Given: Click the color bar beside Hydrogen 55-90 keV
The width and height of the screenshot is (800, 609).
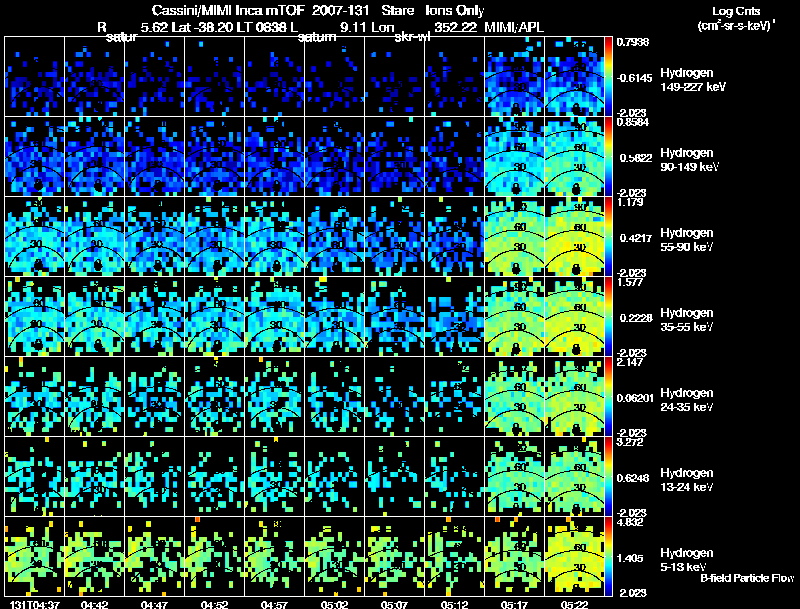Looking at the screenshot, I should (x=608, y=237).
